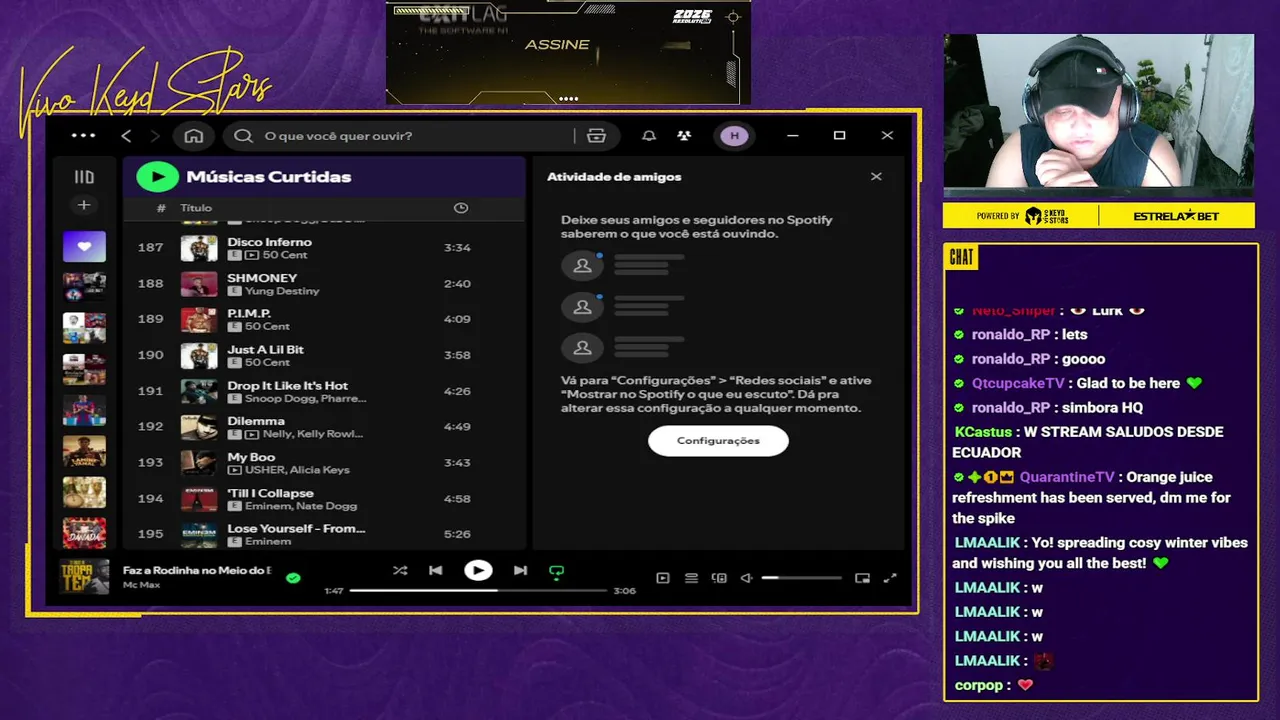The image size is (1280, 720).
Task: Go forward in Spotify navigation
Action: click(x=155, y=136)
